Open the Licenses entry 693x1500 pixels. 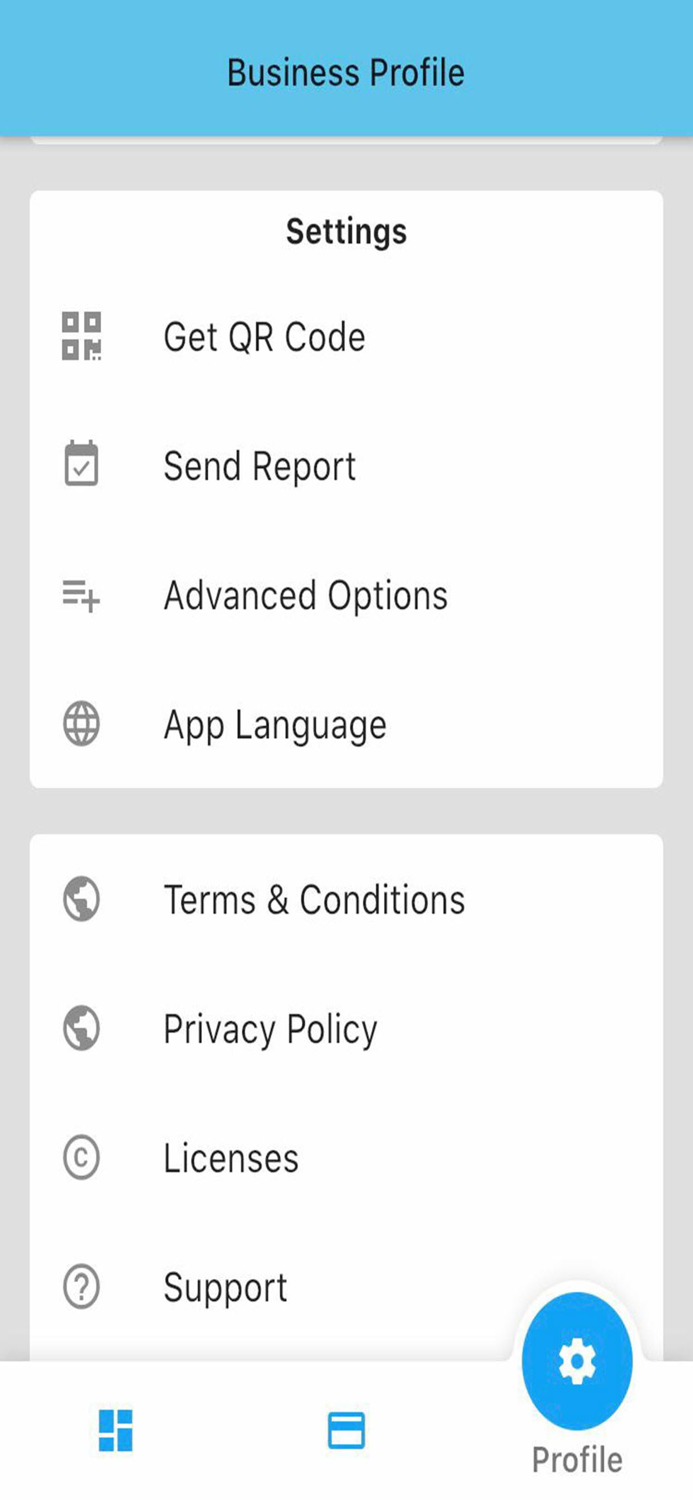coord(231,1158)
